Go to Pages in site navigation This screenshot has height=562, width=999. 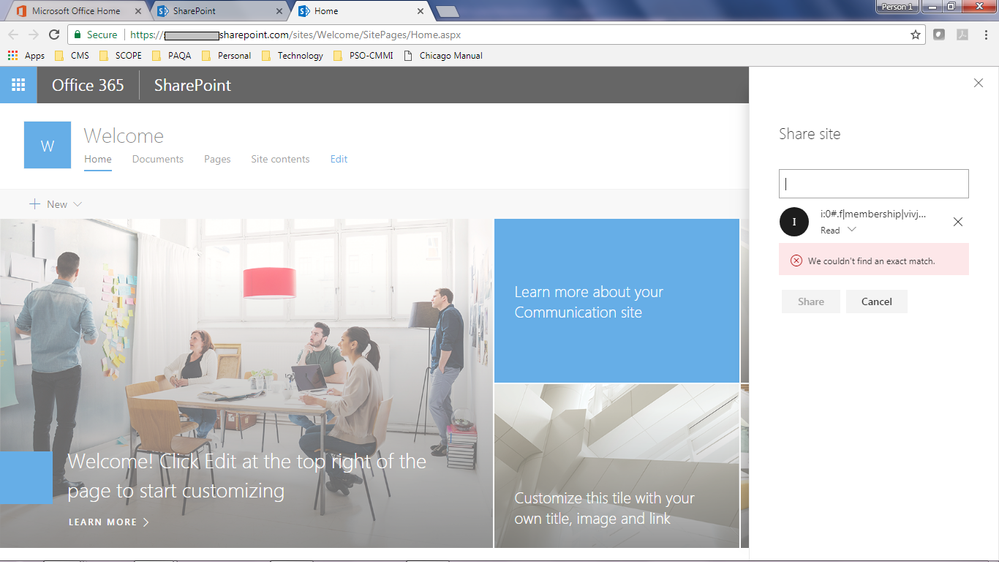click(217, 159)
